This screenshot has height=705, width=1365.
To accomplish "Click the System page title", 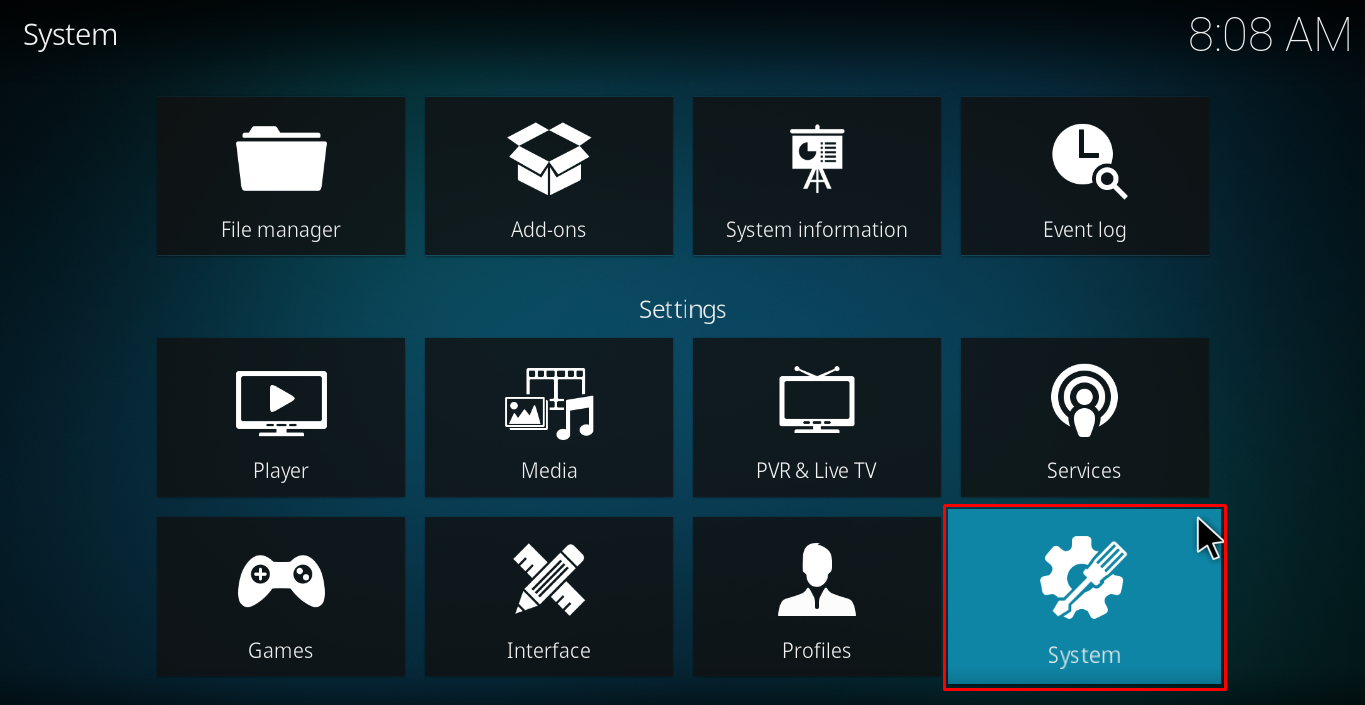I will 70,35.
